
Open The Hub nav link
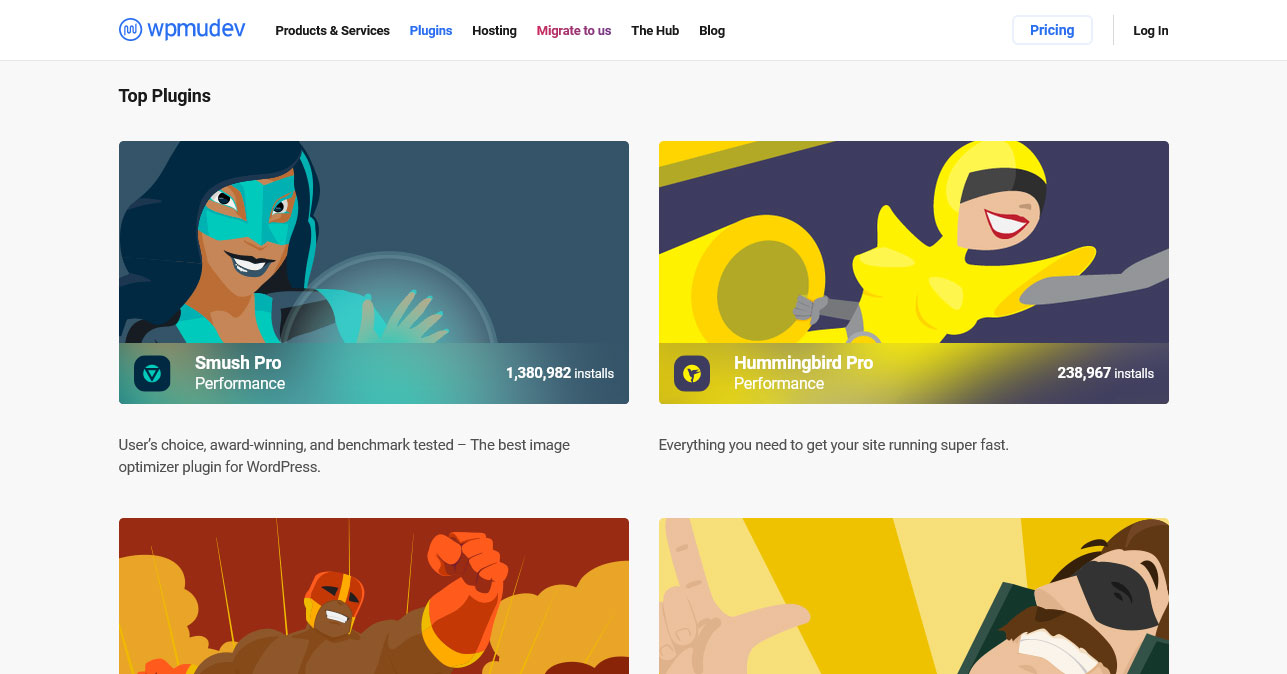pos(655,31)
